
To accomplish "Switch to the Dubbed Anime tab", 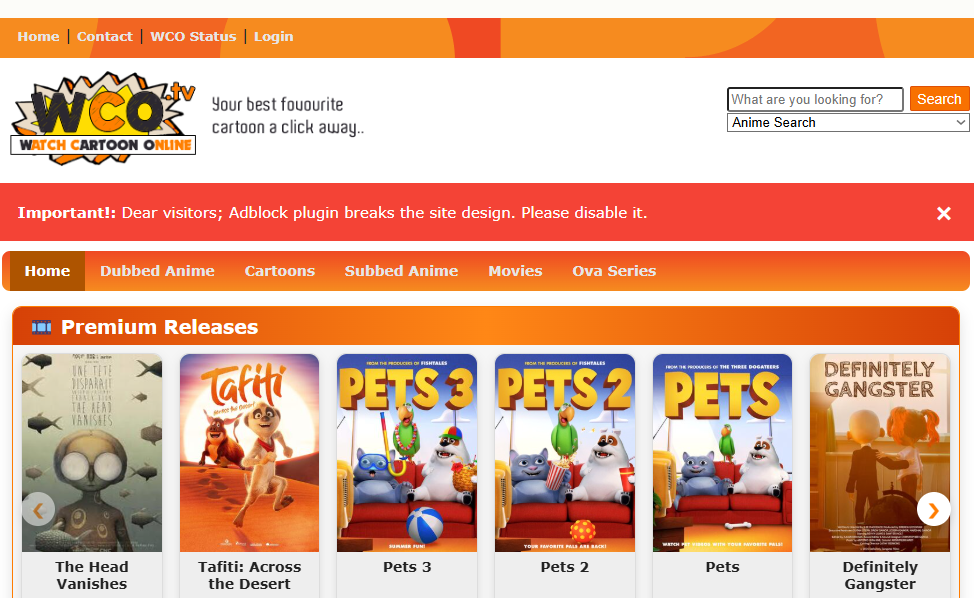I will (157, 271).
